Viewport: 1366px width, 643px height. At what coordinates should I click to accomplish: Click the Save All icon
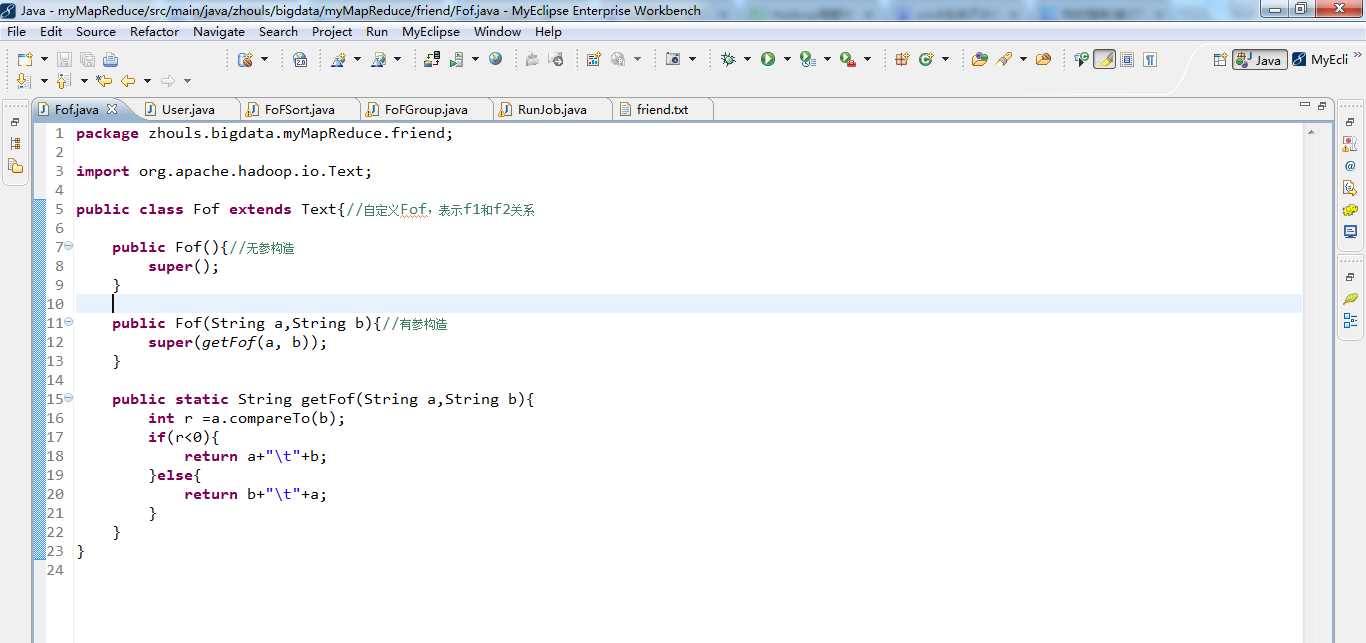(x=86, y=59)
